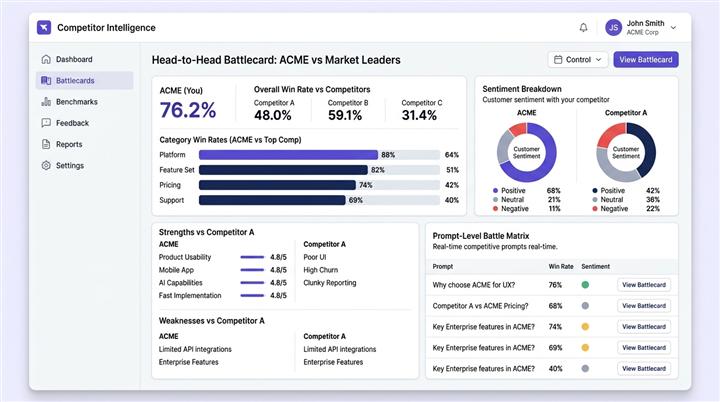Image resolution: width=720 pixels, height=402 pixels.
Task: Click gray sentiment dot in the 68% row
Action: pos(585,306)
